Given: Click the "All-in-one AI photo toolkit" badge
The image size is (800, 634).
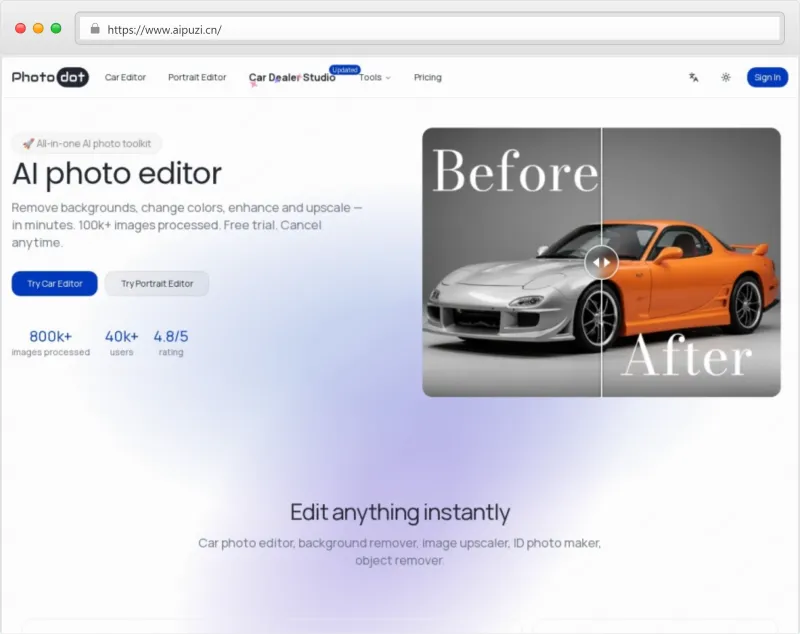Looking at the screenshot, I should [87, 144].
